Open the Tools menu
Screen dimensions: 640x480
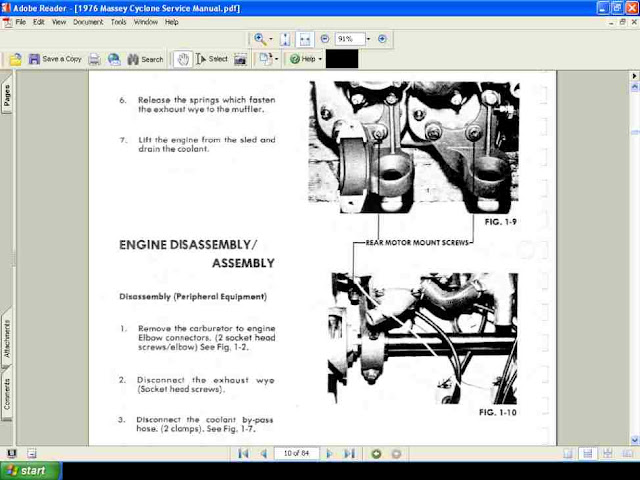(x=118, y=22)
